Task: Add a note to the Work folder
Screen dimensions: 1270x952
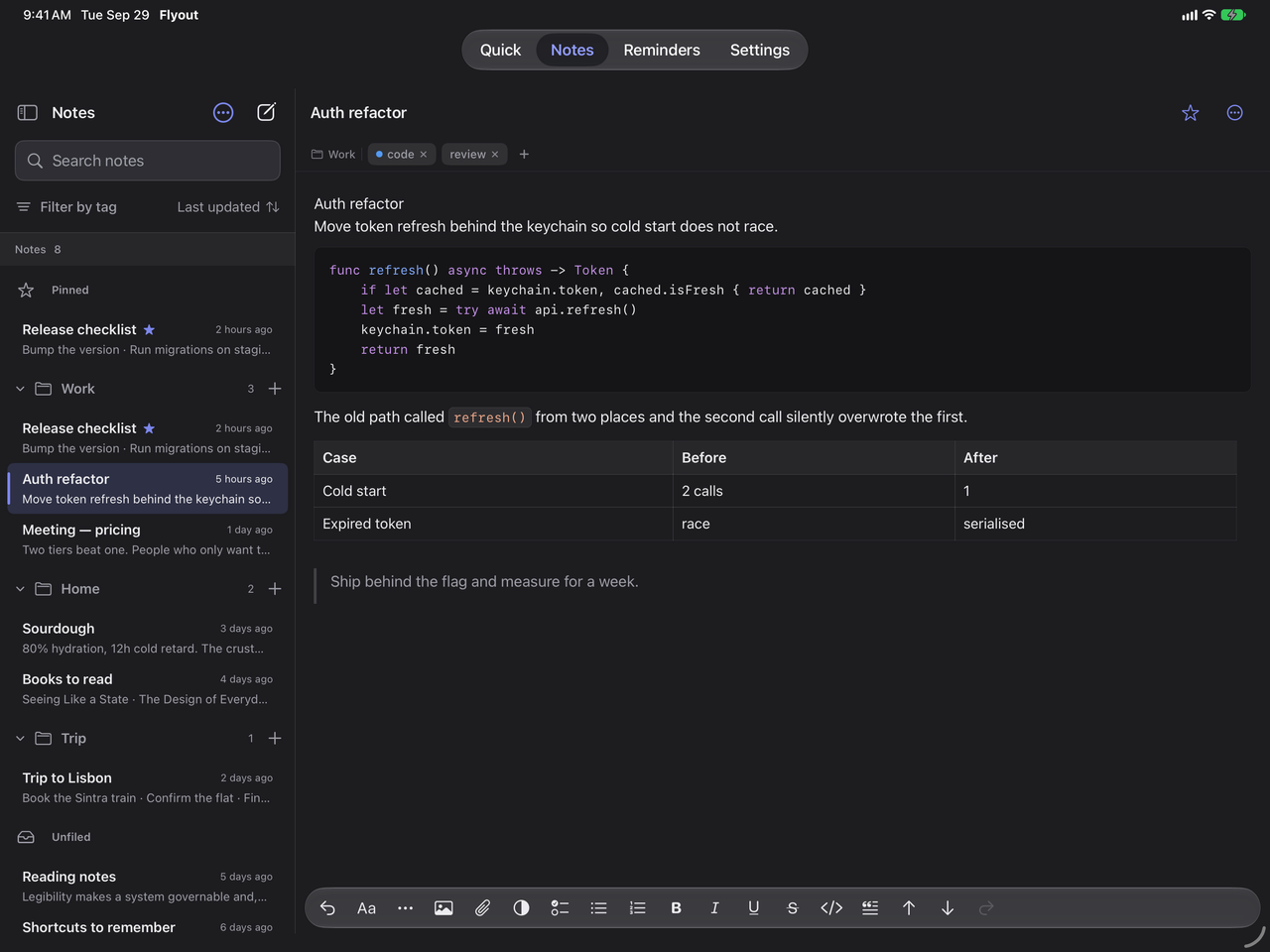Action: tap(275, 389)
